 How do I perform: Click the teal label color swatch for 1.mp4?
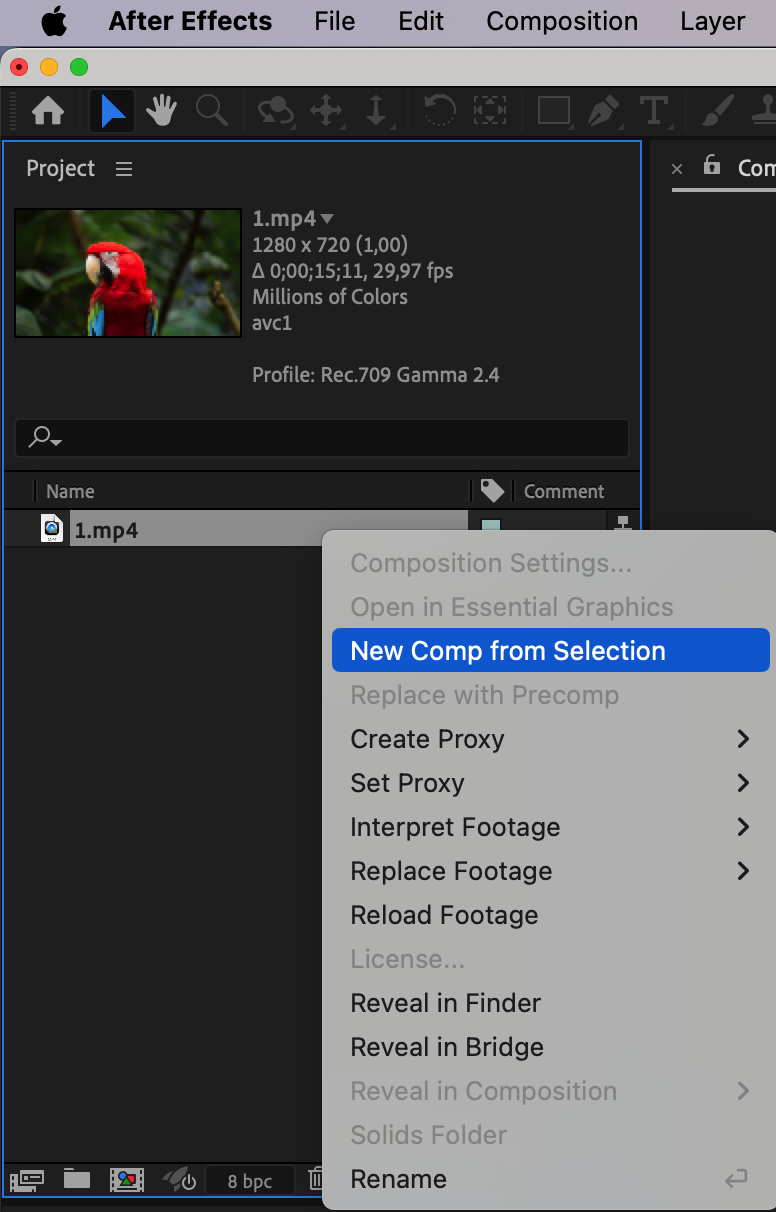tap(491, 524)
